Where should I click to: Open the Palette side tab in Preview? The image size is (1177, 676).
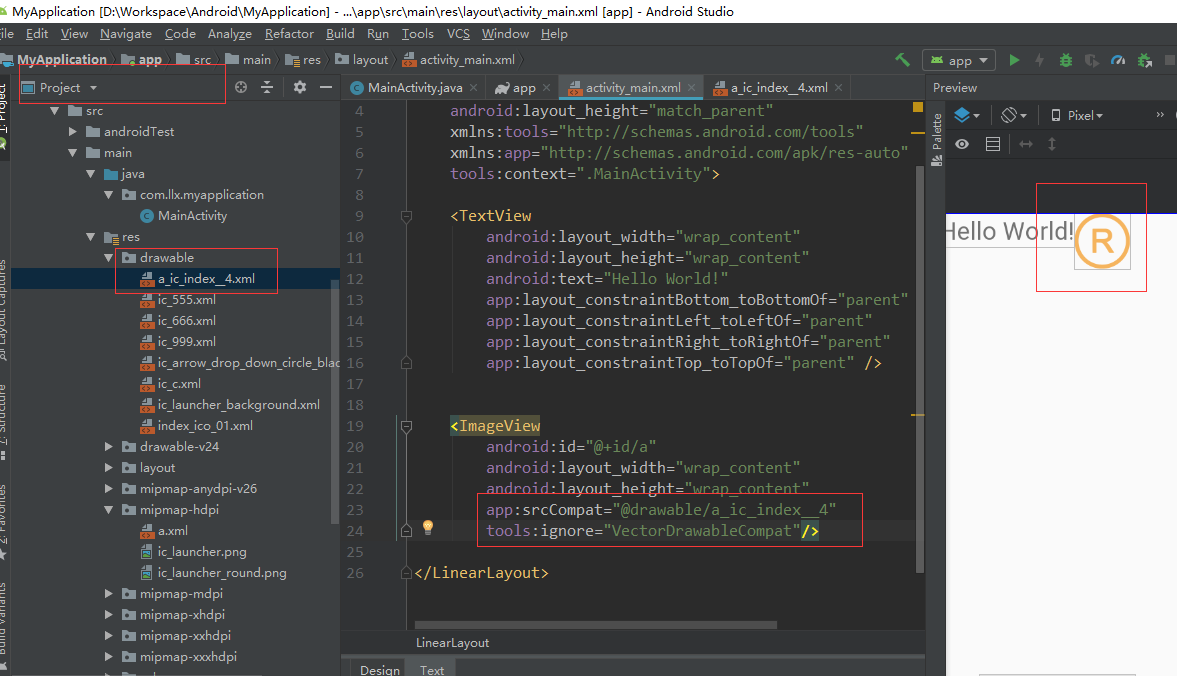[936, 139]
